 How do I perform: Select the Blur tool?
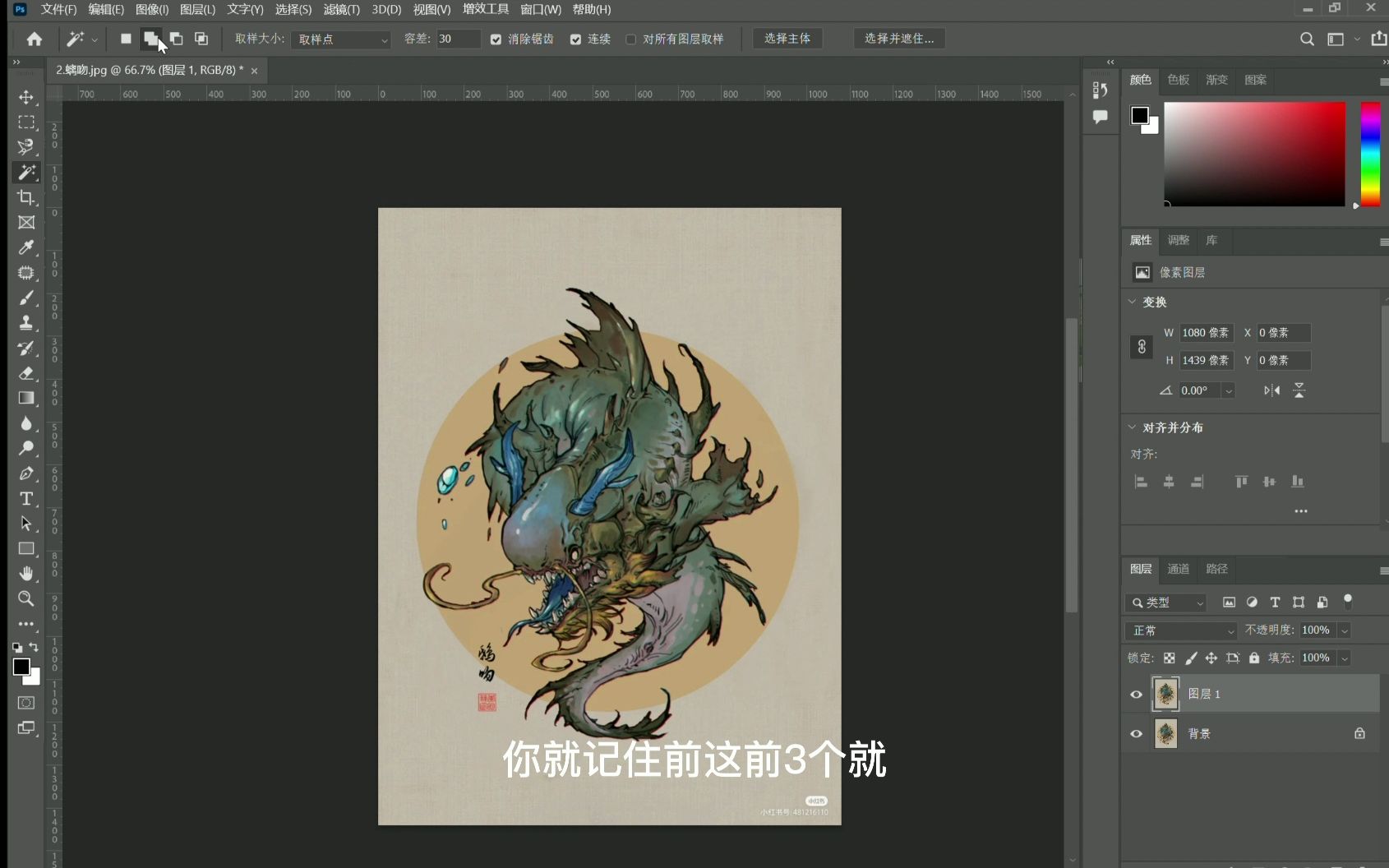(26, 423)
